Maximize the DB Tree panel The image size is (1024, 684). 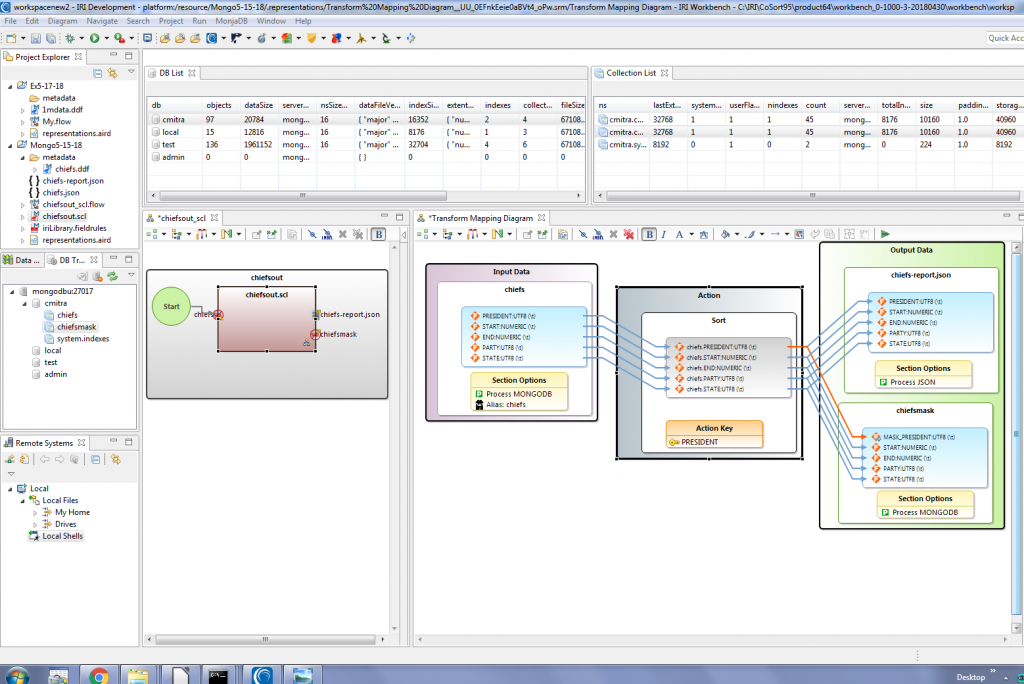[129, 259]
